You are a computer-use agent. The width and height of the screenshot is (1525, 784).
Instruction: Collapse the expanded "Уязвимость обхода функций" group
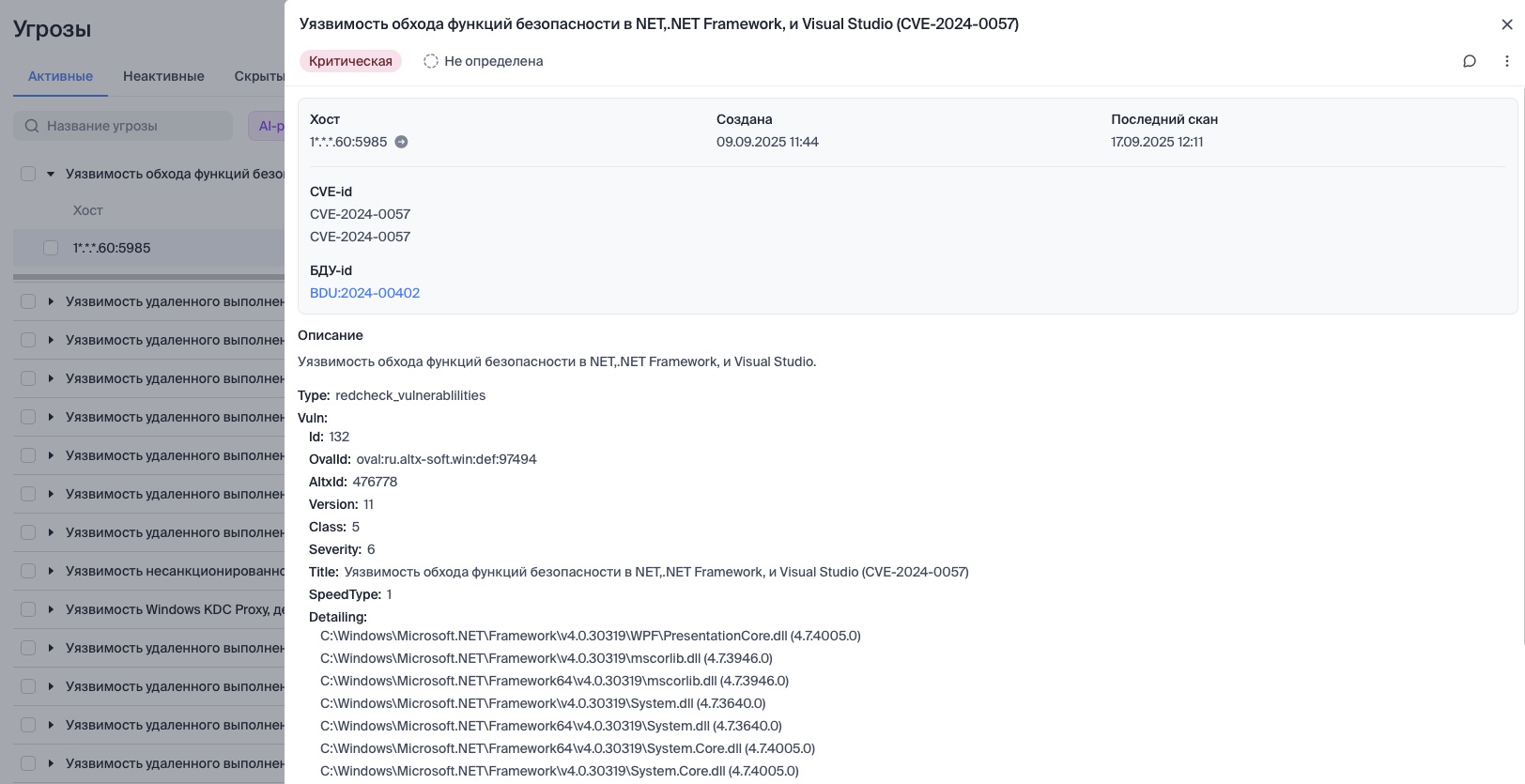pos(51,174)
